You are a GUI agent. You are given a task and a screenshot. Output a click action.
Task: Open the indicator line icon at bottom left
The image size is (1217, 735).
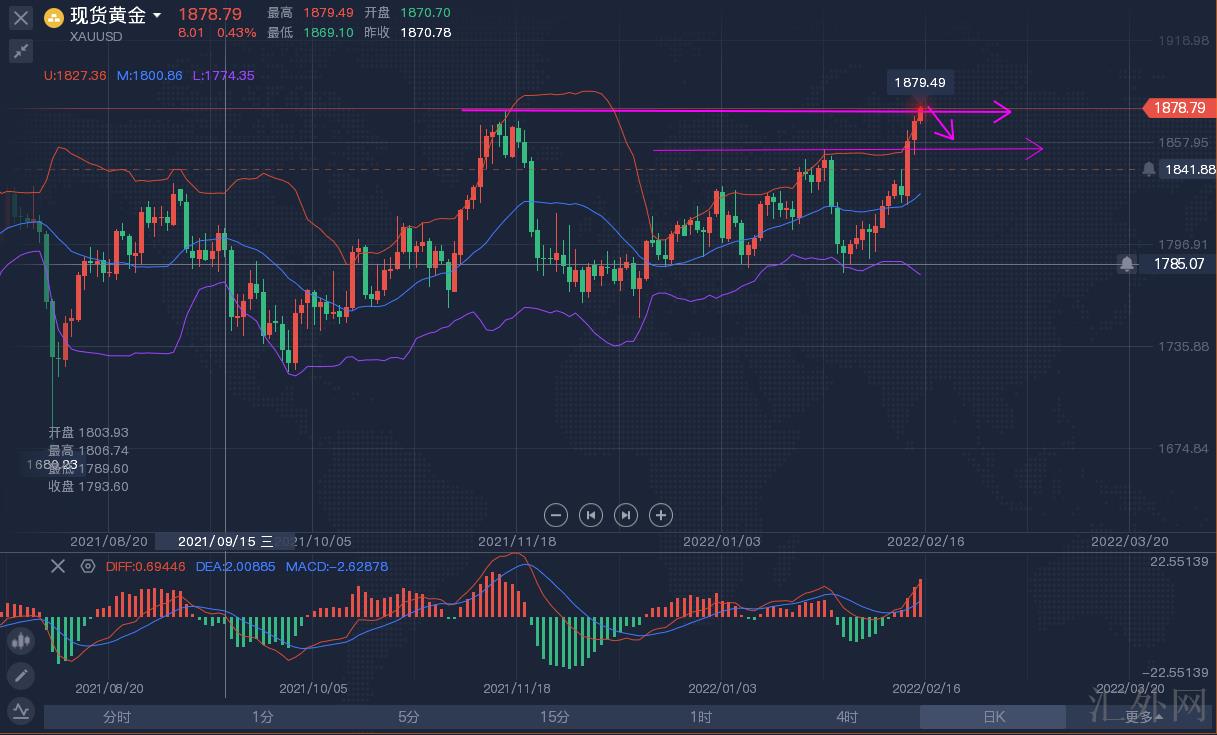click(21, 711)
